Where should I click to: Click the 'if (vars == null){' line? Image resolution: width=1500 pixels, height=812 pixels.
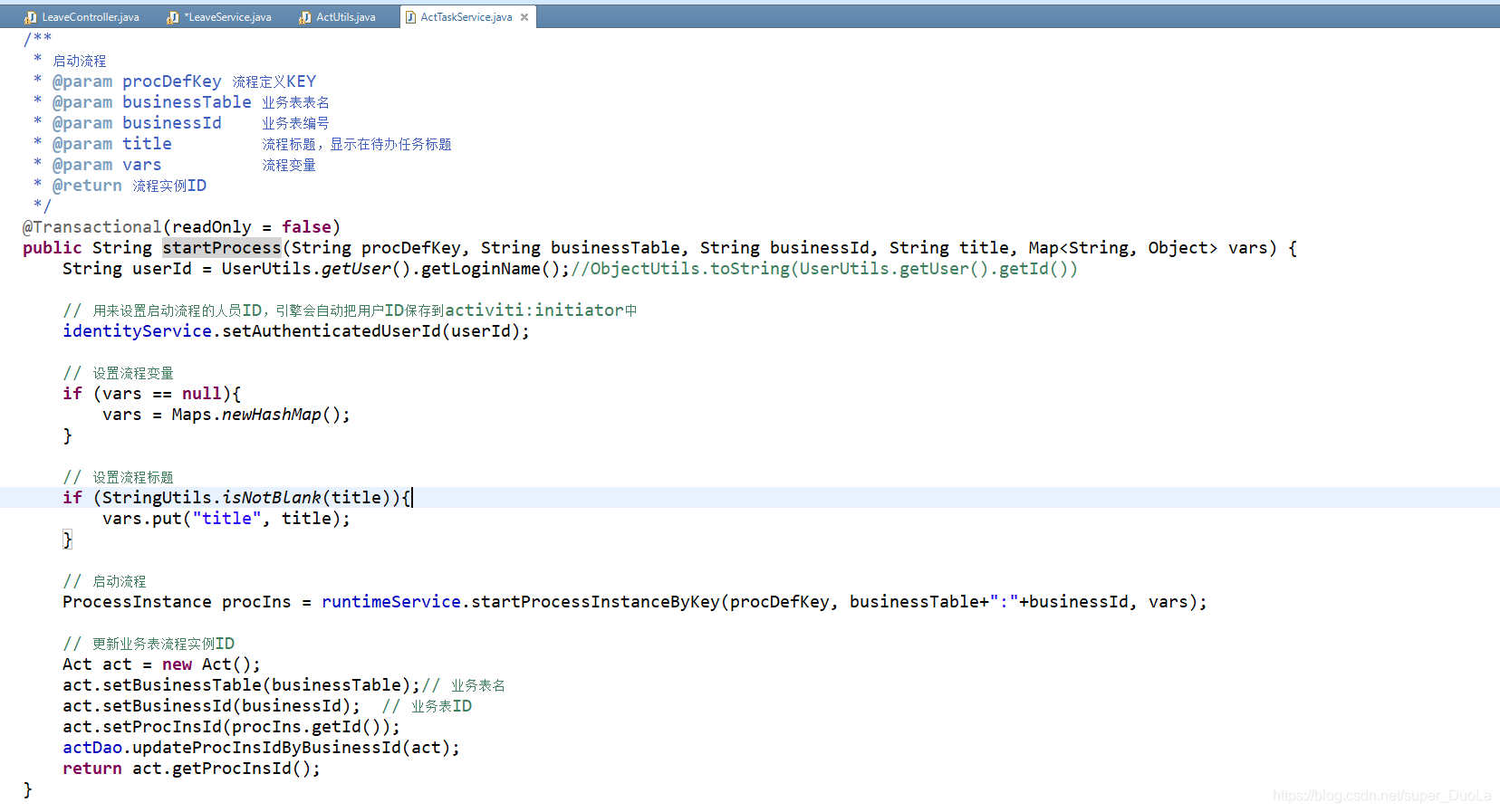(x=151, y=394)
